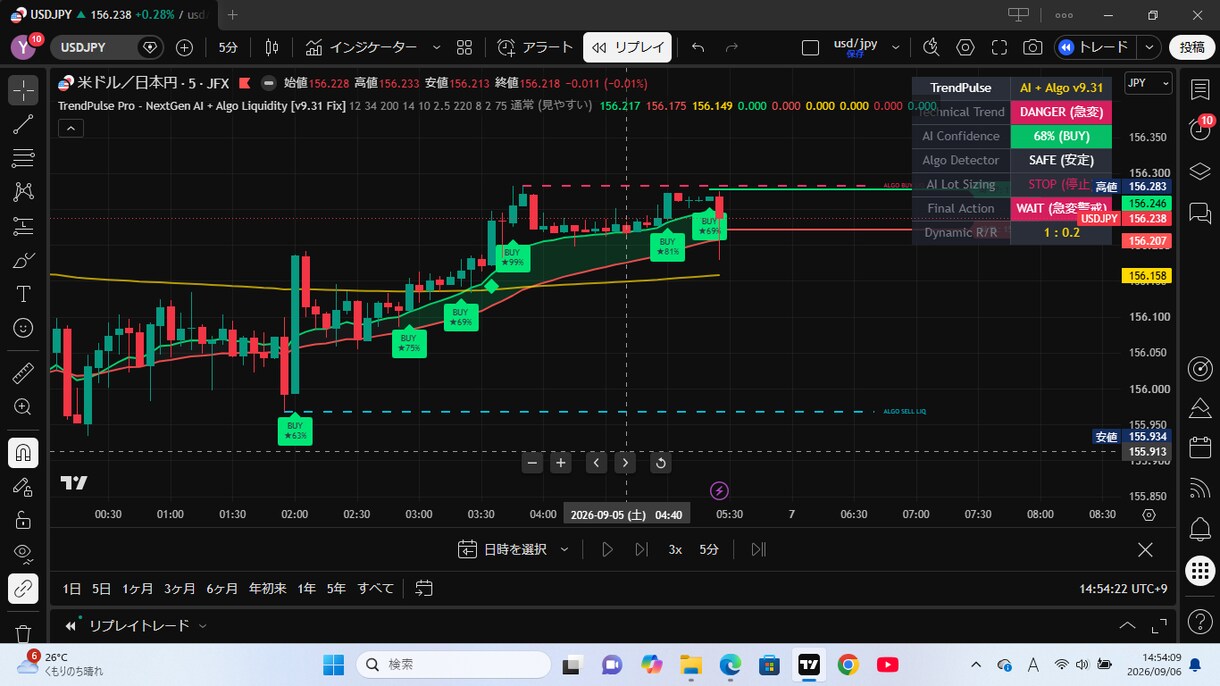This screenshot has width=1220, height=686.
Task: Click the 投稿 publish button
Action: click(1192, 47)
